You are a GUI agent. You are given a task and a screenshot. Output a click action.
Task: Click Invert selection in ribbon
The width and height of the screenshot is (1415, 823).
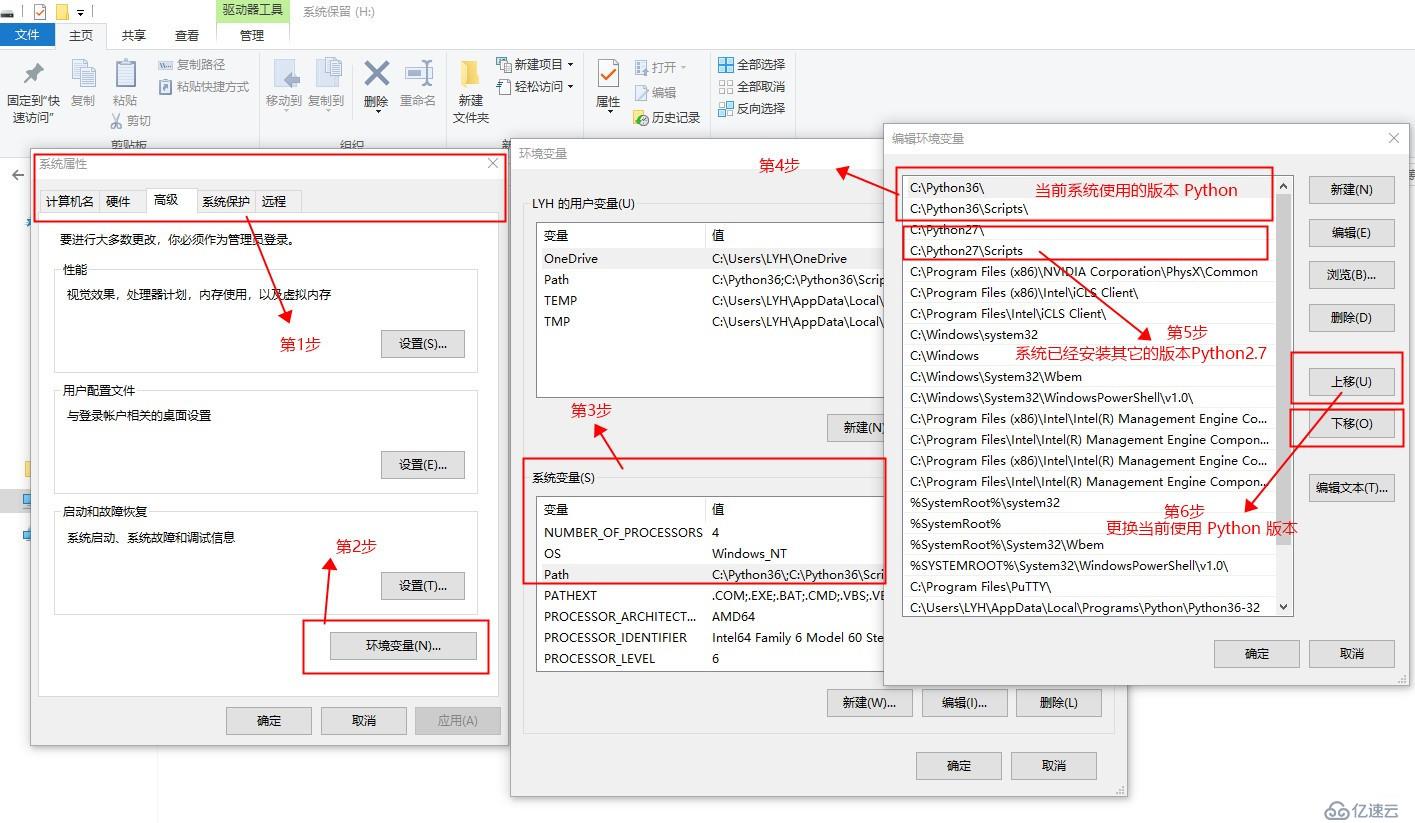pos(751,109)
